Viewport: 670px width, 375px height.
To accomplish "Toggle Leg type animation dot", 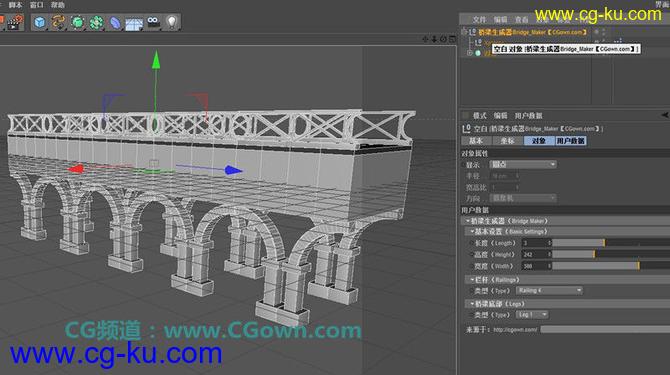I will coord(472,315).
